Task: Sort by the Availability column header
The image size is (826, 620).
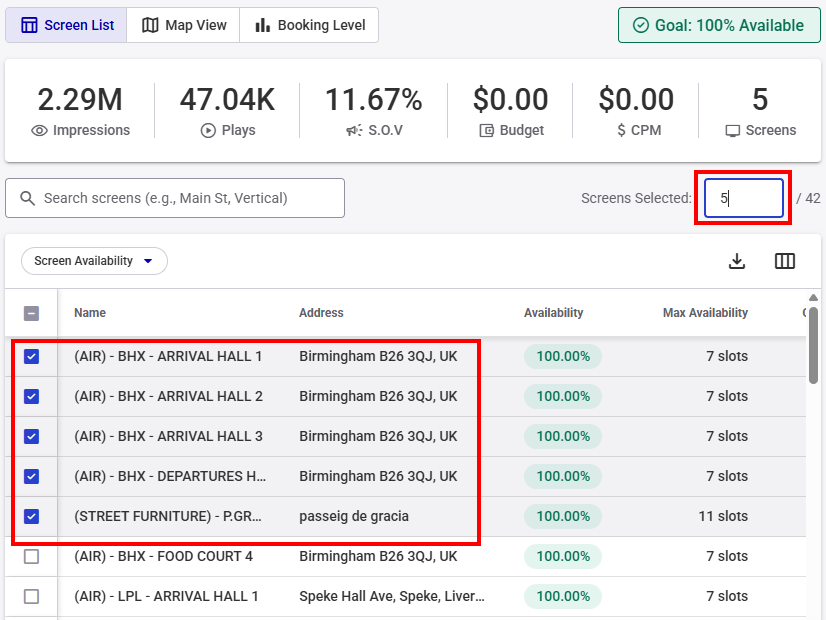Action: (x=553, y=313)
